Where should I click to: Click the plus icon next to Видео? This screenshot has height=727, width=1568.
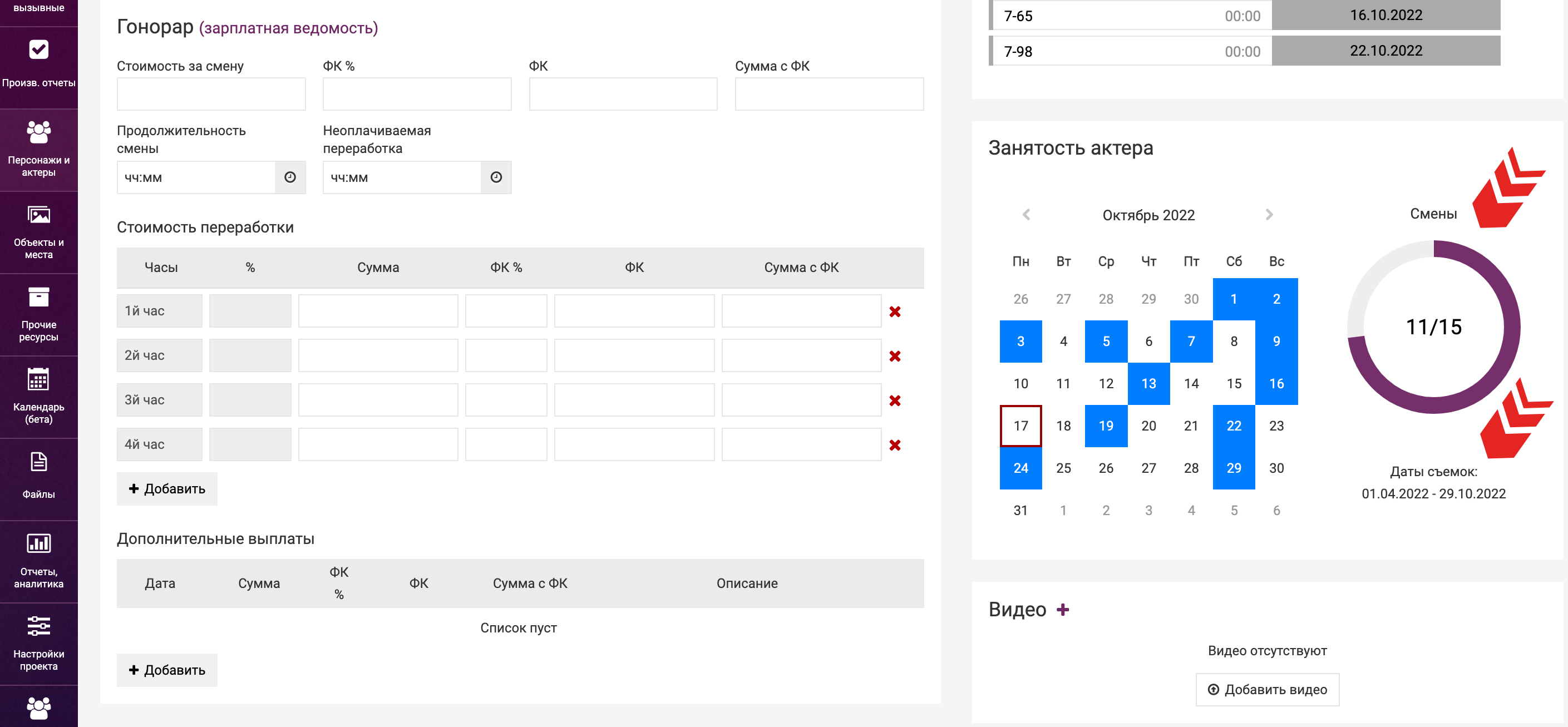[1063, 610]
